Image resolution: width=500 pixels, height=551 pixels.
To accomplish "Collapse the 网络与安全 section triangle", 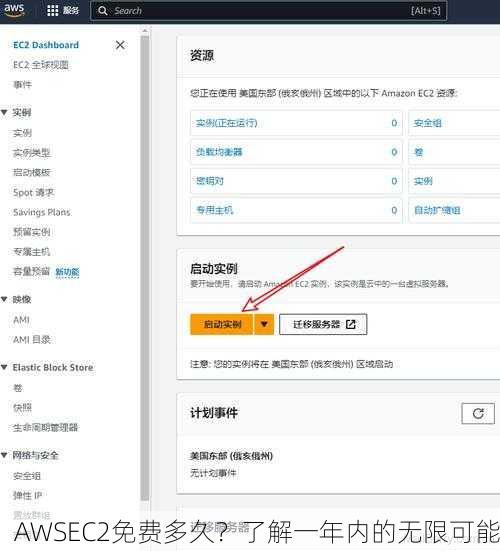I will coord(4,455).
